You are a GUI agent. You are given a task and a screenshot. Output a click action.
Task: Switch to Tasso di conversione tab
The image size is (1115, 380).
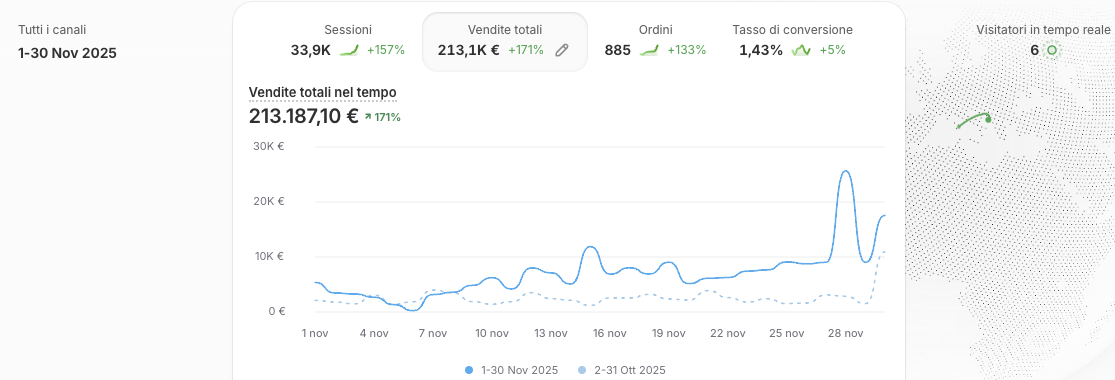pos(792,41)
